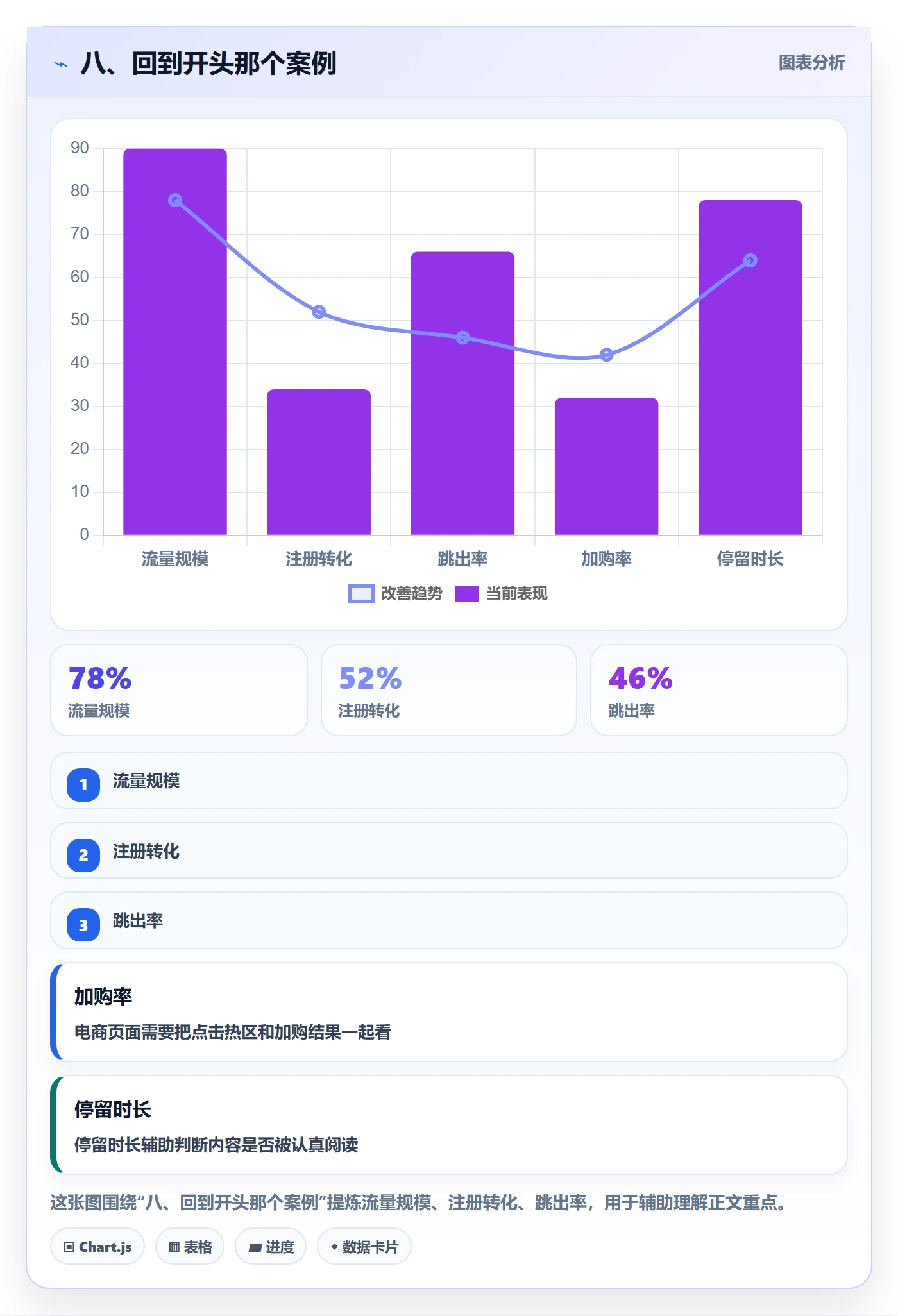Click the trend line point above 加购率
Screen dimensions: 898x1316
click(x=606, y=355)
